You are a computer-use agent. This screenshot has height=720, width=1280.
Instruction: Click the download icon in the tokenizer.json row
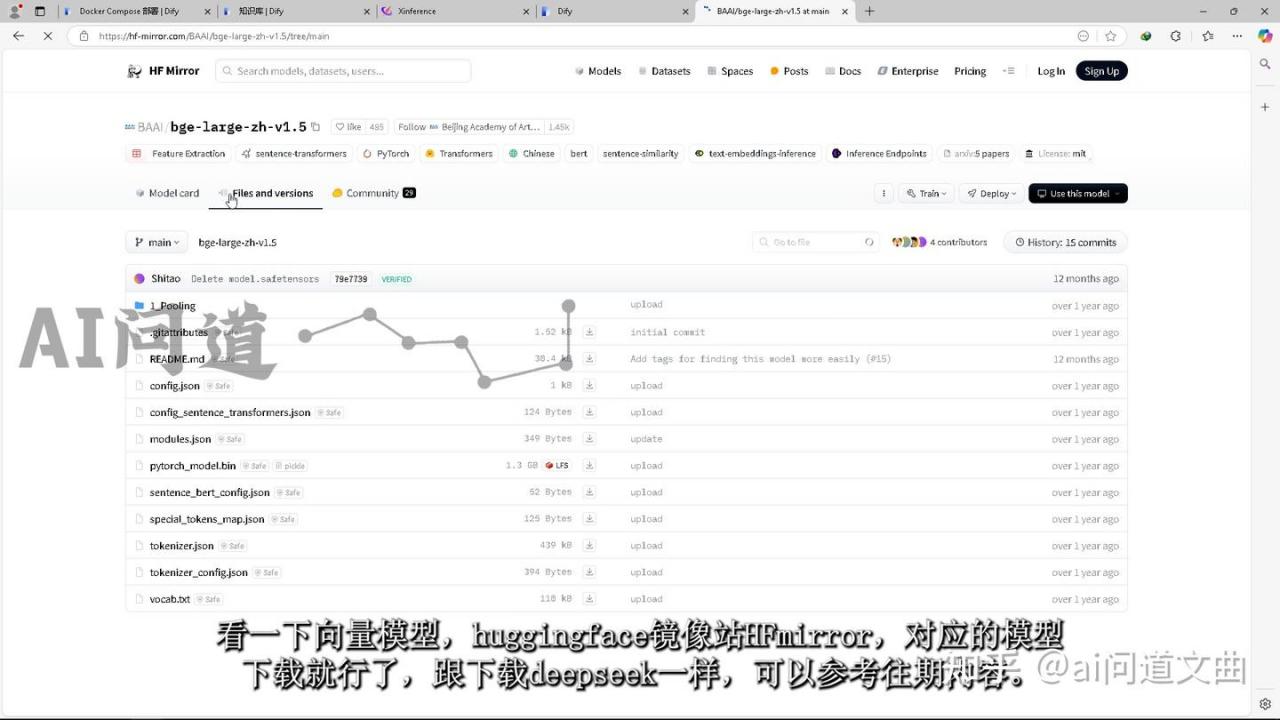click(x=589, y=545)
